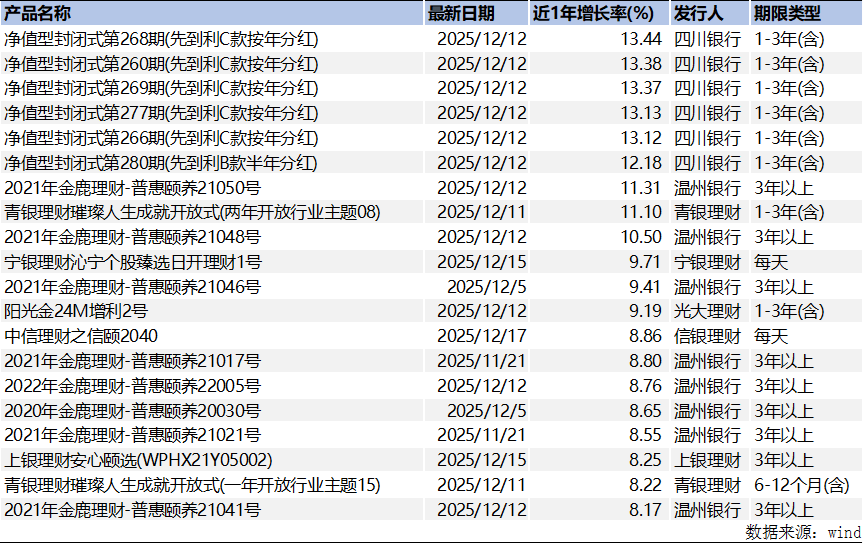Image resolution: width=865 pixels, height=544 pixels.
Task: Click issuer 上银理财 in 发行人 column
Action: point(708,460)
